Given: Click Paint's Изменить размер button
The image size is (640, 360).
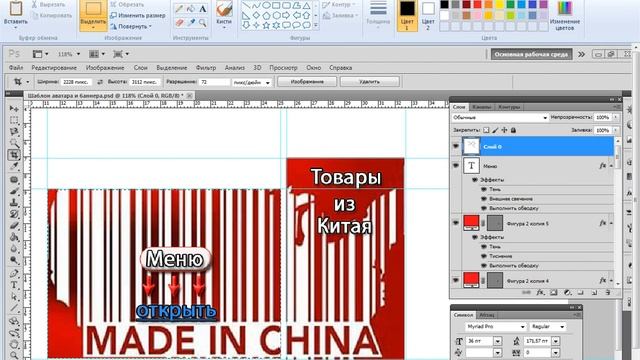Looking at the screenshot, I should pyautogui.click(x=138, y=16).
